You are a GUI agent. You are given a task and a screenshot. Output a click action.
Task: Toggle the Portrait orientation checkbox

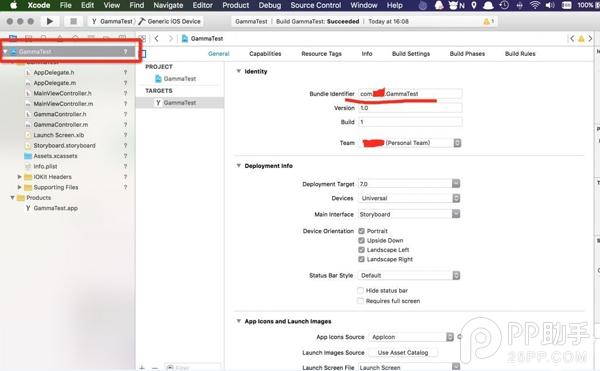(x=361, y=231)
